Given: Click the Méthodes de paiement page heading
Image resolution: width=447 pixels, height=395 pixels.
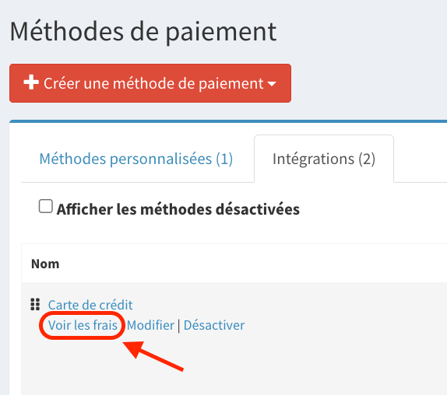Looking at the screenshot, I should [x=143, y=31].
